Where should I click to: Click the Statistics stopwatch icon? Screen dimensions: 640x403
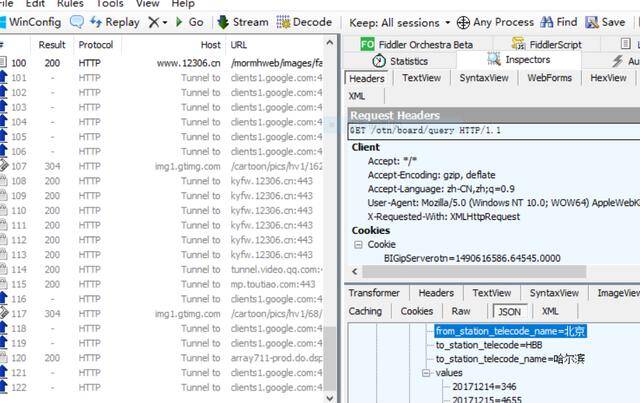point(379,61)
